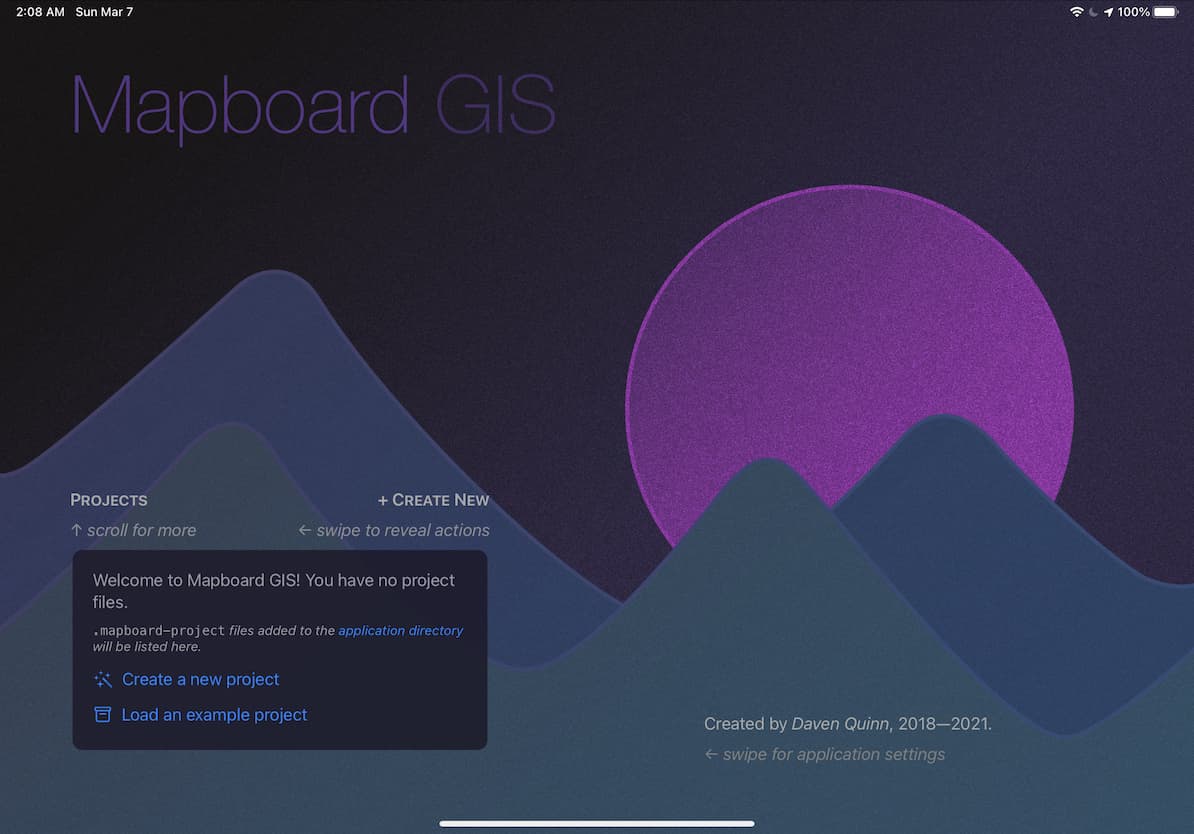This screenshot has height=834, width=1194.
Task: Click the Welcome to Mapboard GIS message text
Action: pos(273,591)
